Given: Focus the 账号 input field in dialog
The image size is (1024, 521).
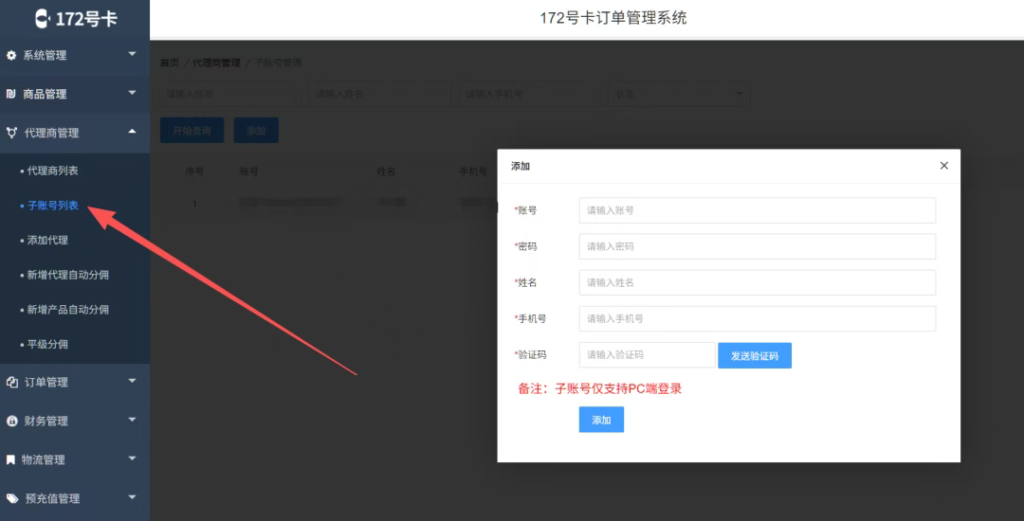Looking at the screenshot, I should (x=757, y=210).
